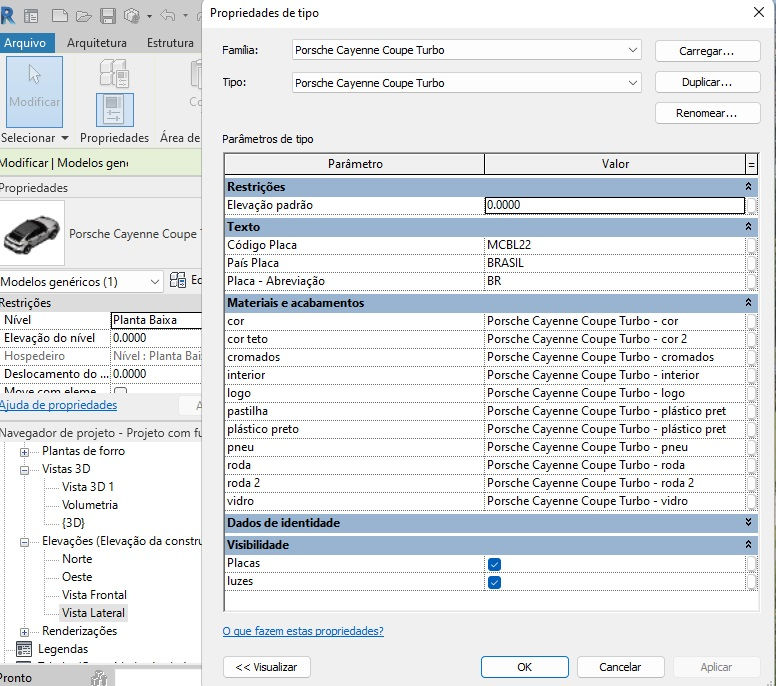Switch to the Arquitetura ribbon tab
The width and height of the screenshot is (776, 686).
tap(97, 43)
